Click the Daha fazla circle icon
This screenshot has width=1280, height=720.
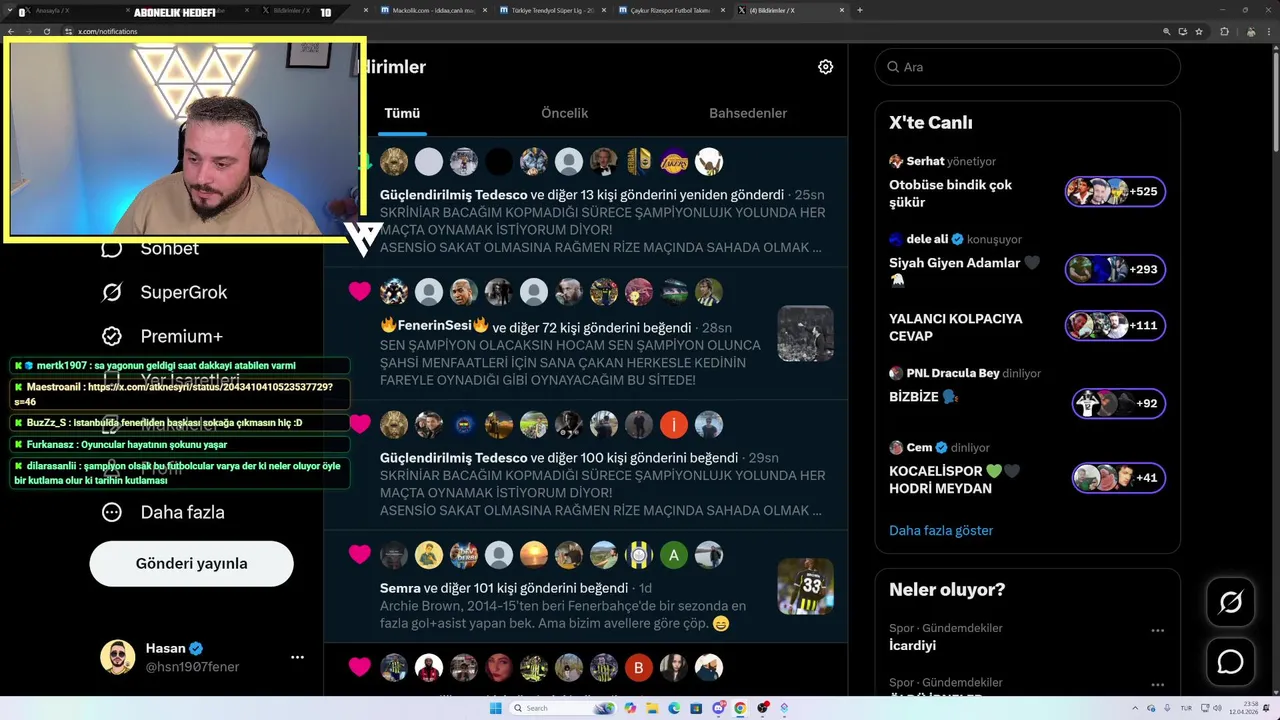(112, 512)
